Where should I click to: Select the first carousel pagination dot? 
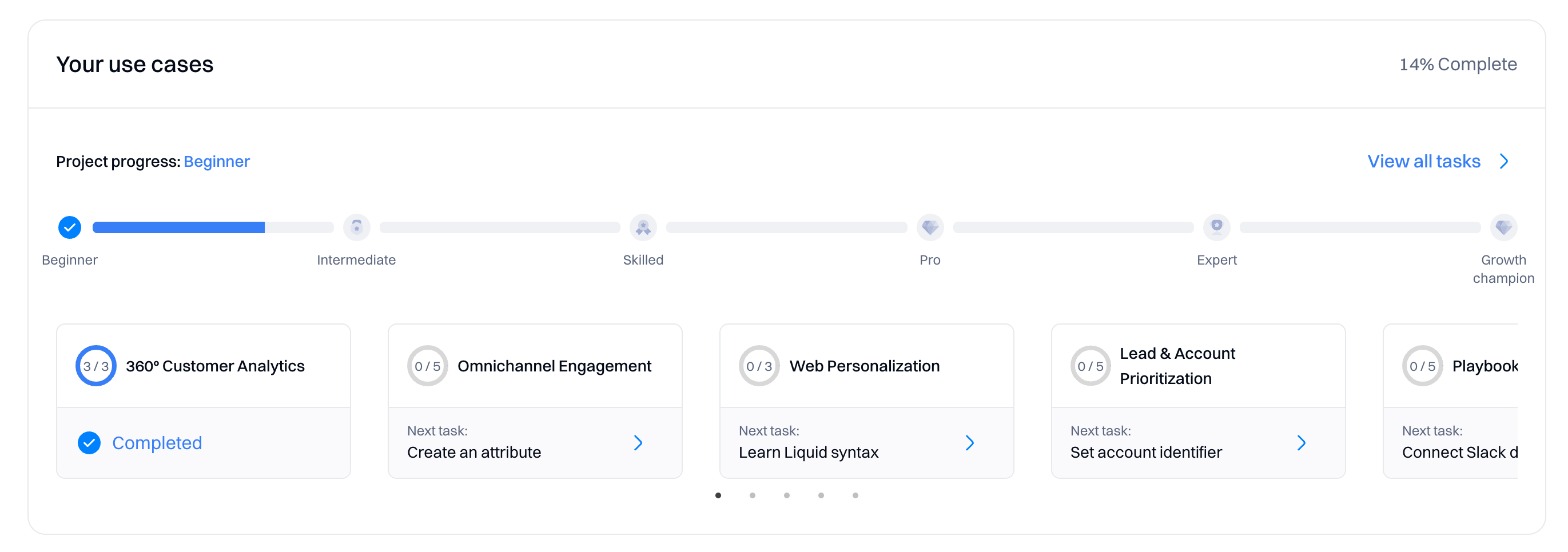(718, 495)
